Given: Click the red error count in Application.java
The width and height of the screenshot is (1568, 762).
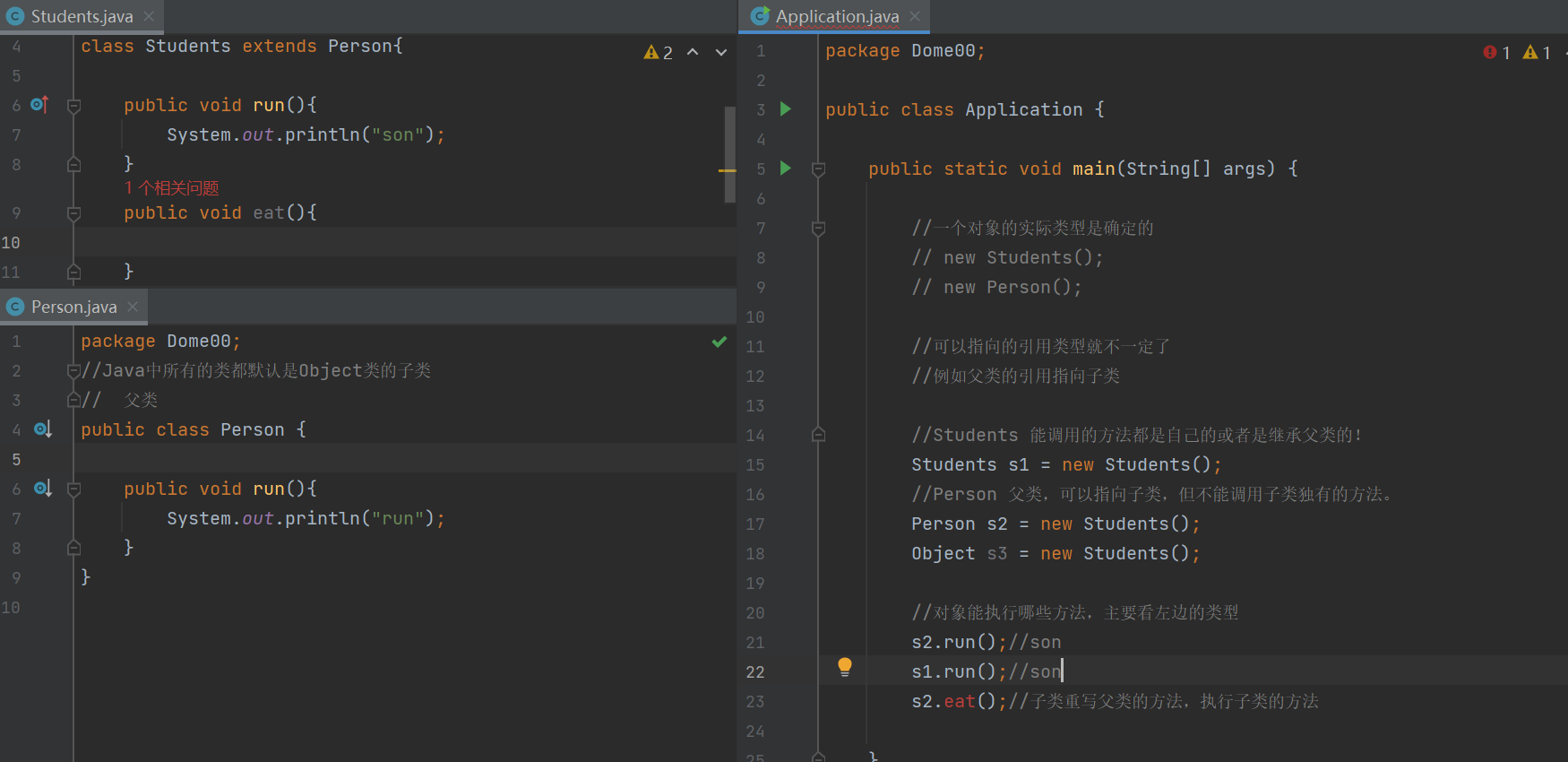Looking at the screenshot, I should [x=1496, y=53].
